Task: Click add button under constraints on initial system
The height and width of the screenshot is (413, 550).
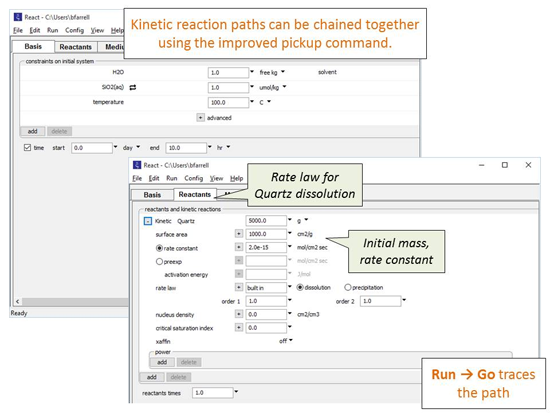Action: [x=33, y=131]
